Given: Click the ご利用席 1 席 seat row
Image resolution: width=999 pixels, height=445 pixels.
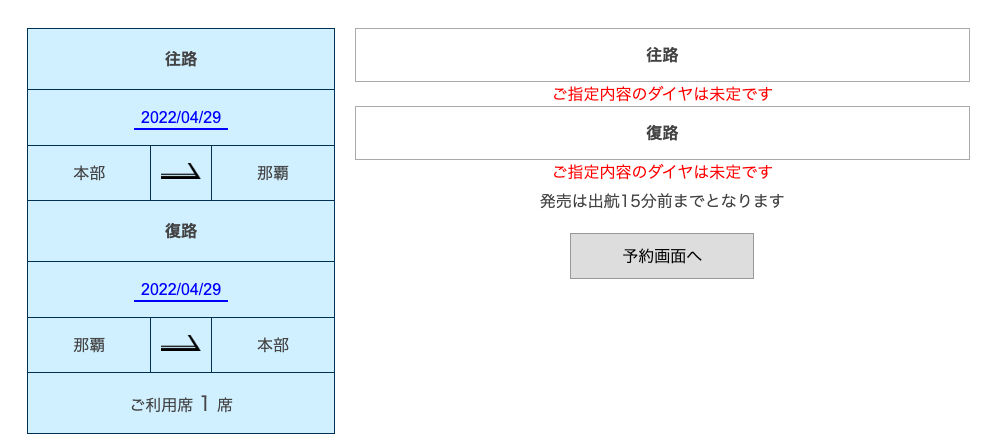Looking at the screenshot, I should pos(181,404).
